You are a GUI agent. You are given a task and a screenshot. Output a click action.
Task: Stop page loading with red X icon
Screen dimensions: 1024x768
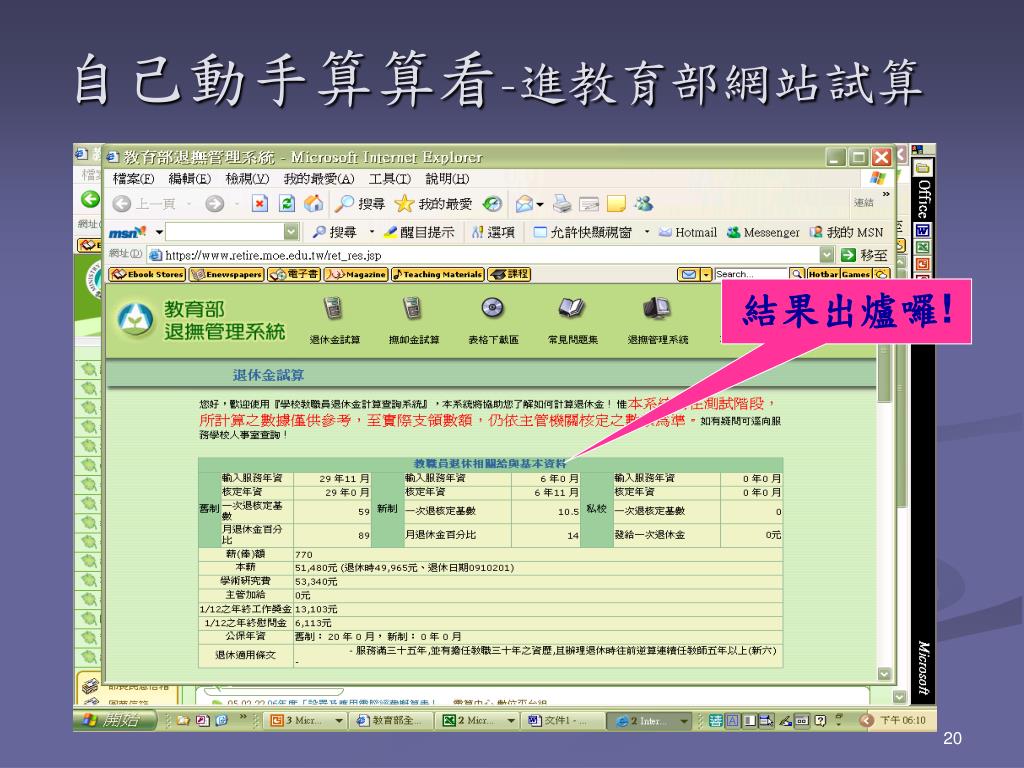pyautogui.click(x=259, y=204)
